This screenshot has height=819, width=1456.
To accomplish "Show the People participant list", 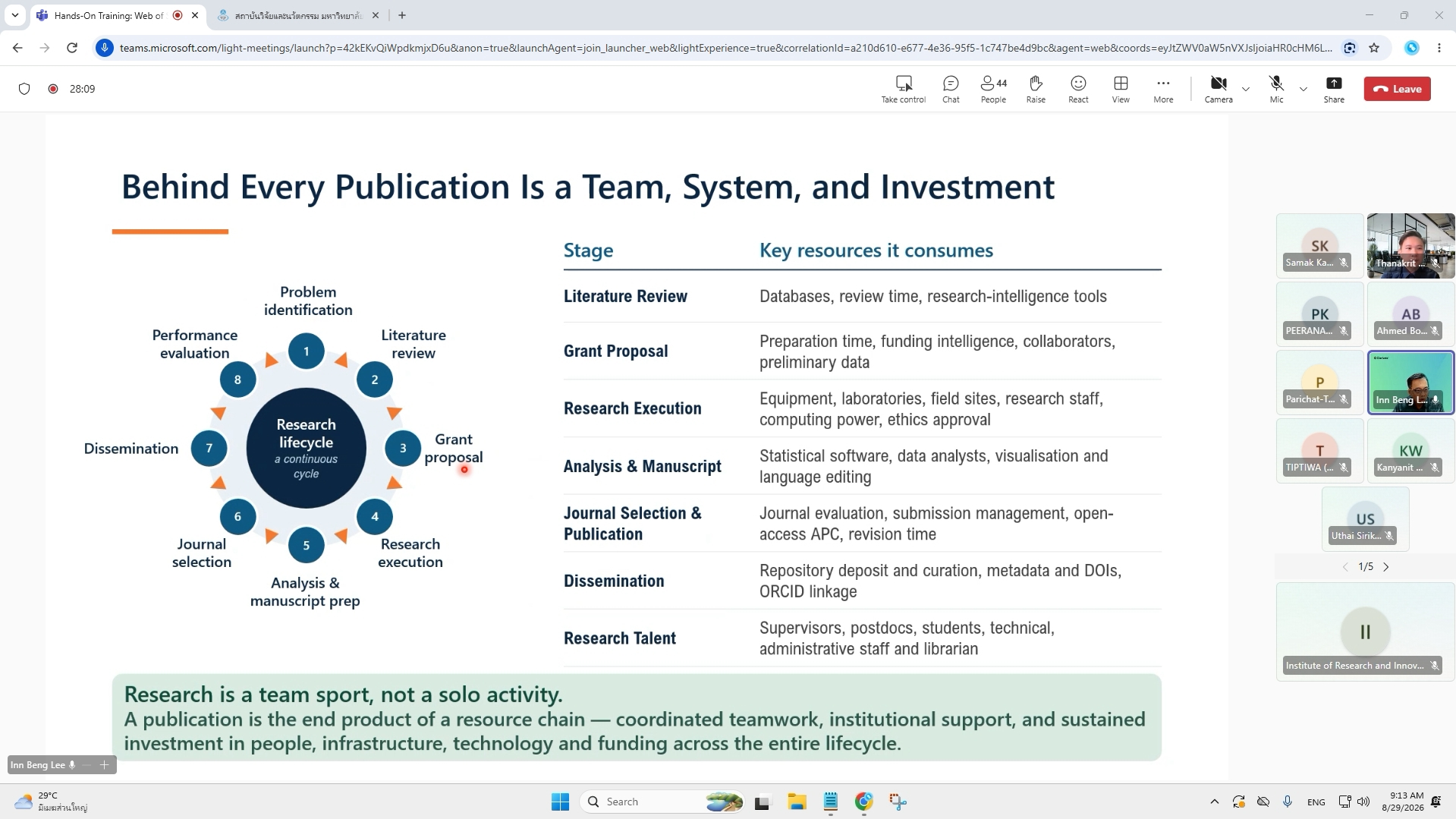I will [993, 89].
